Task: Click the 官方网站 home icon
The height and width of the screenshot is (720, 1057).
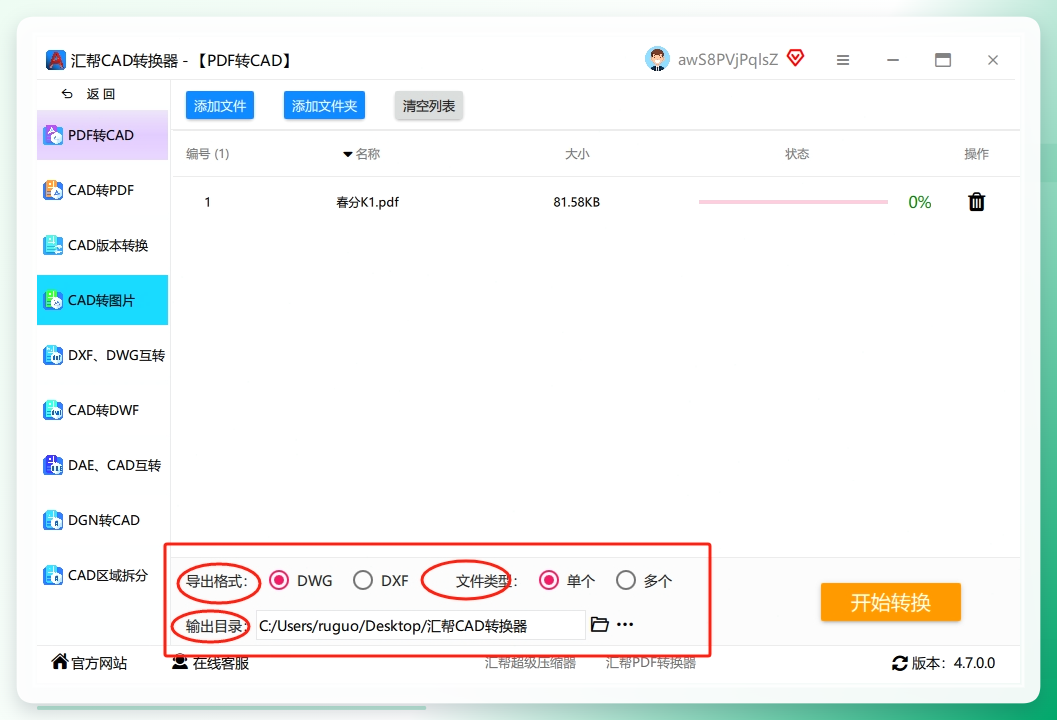Action: point(59,662)
